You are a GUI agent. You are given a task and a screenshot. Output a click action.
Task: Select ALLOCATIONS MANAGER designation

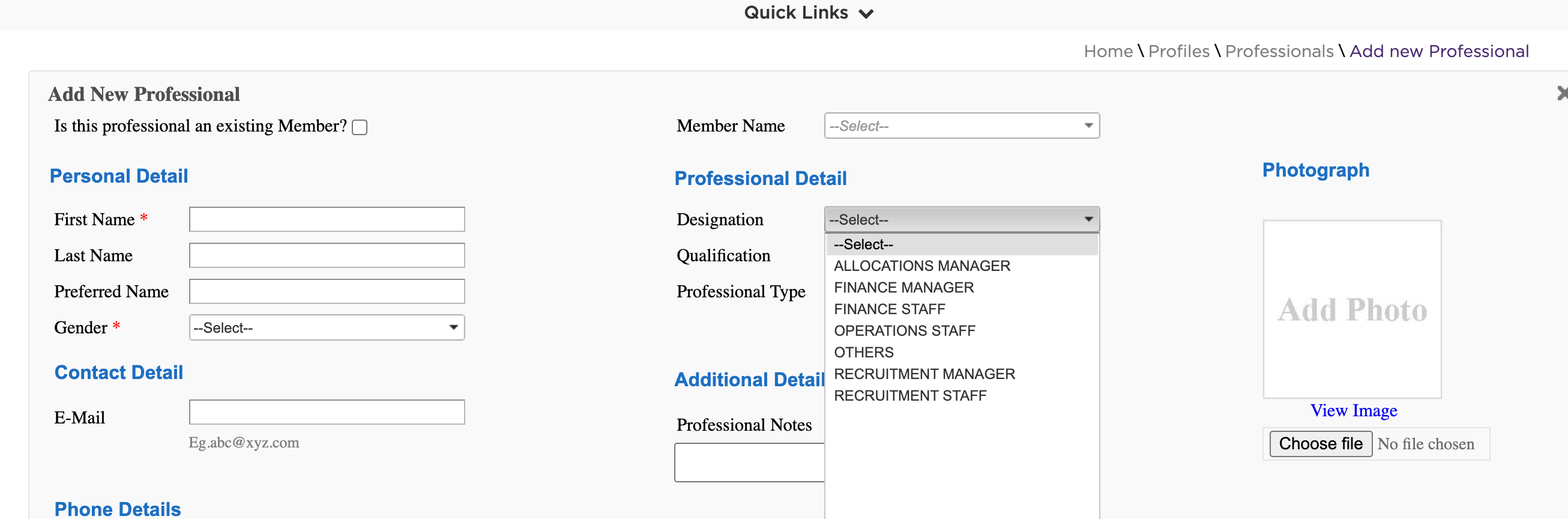click(962, 266)
